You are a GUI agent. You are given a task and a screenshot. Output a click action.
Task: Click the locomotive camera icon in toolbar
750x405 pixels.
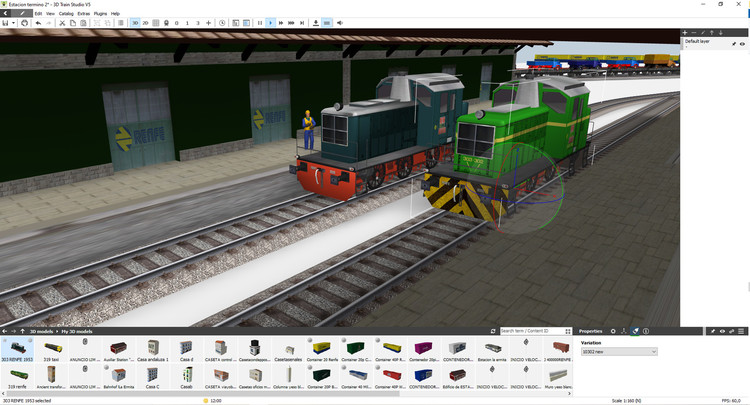click(x=166, y=22)
